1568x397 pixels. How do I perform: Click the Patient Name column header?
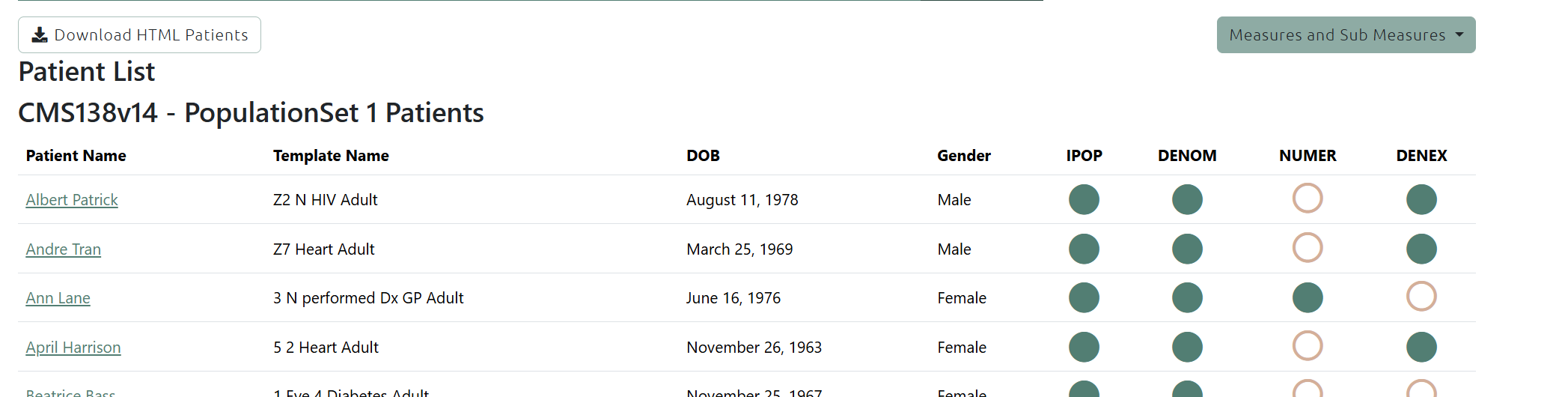[x=76, y=156]
